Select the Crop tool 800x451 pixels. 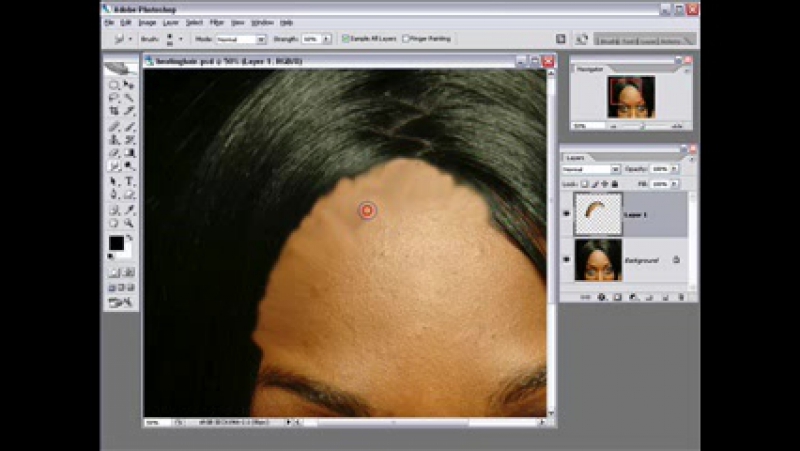click(x=114, y=111)
